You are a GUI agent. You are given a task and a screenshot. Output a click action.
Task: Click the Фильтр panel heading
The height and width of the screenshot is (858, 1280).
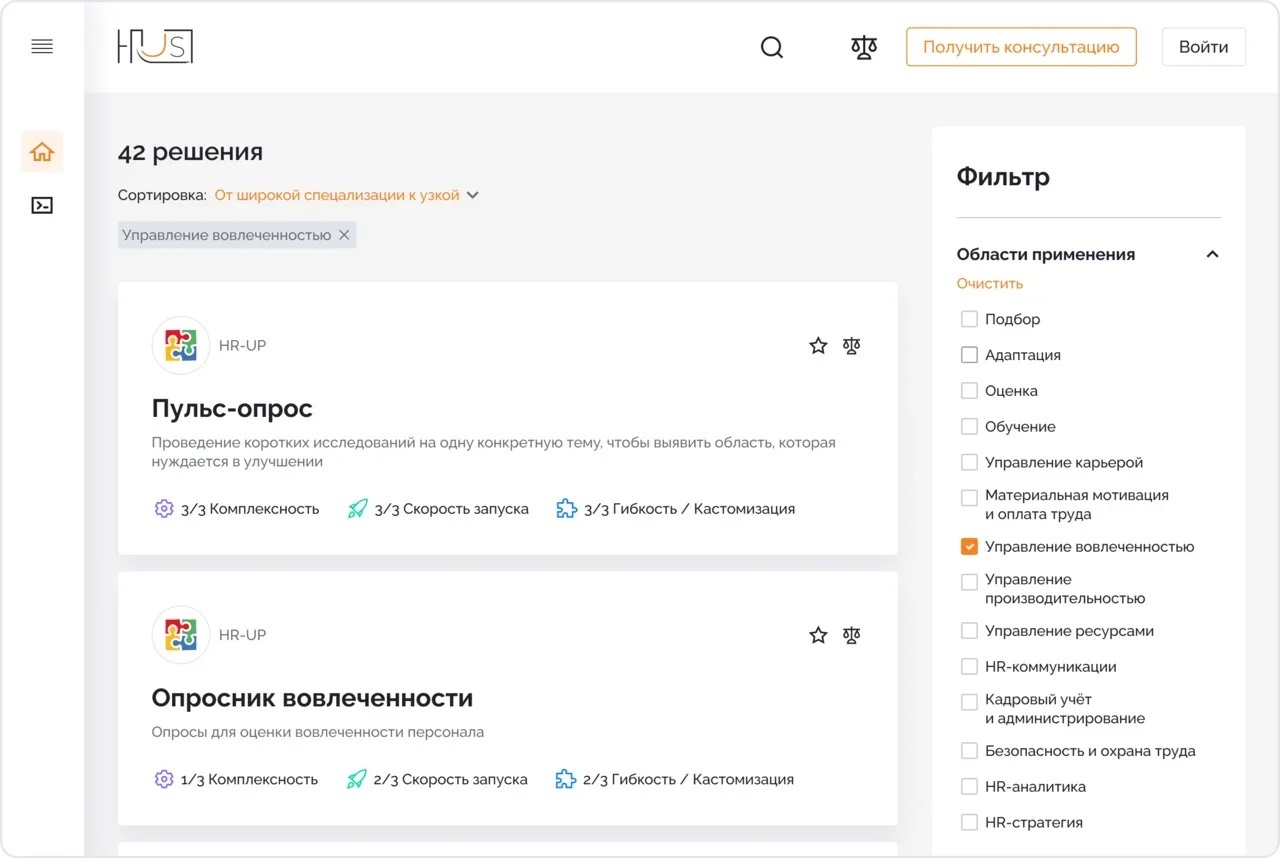(x=1003, y=177)
